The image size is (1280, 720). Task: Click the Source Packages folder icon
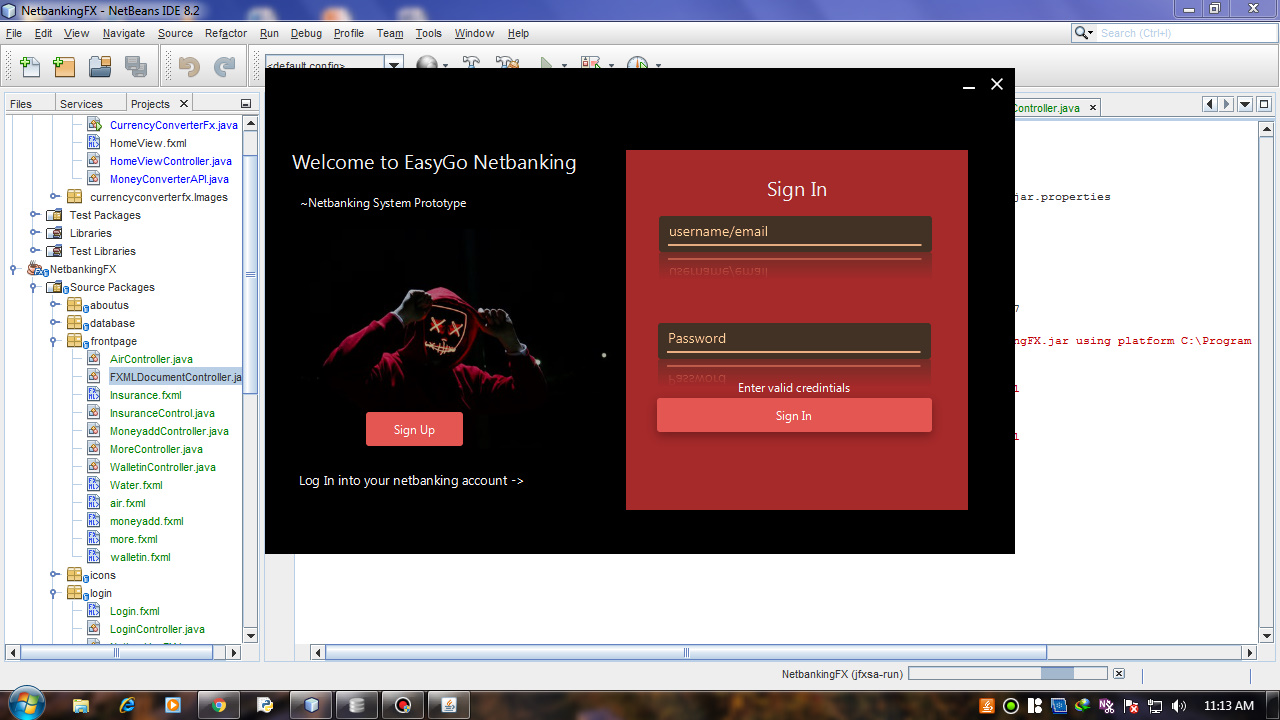(x=57, y=287)
